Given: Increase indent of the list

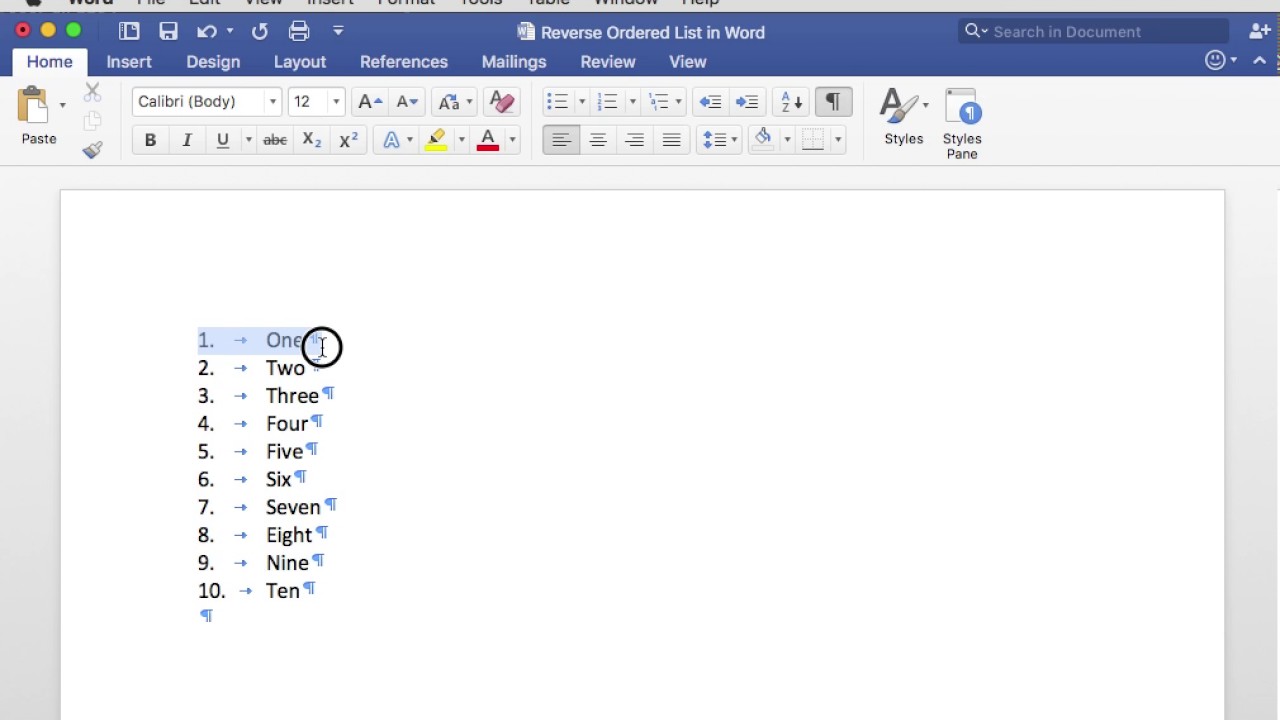Looking at the screenshot, I should tap(746, 102).
